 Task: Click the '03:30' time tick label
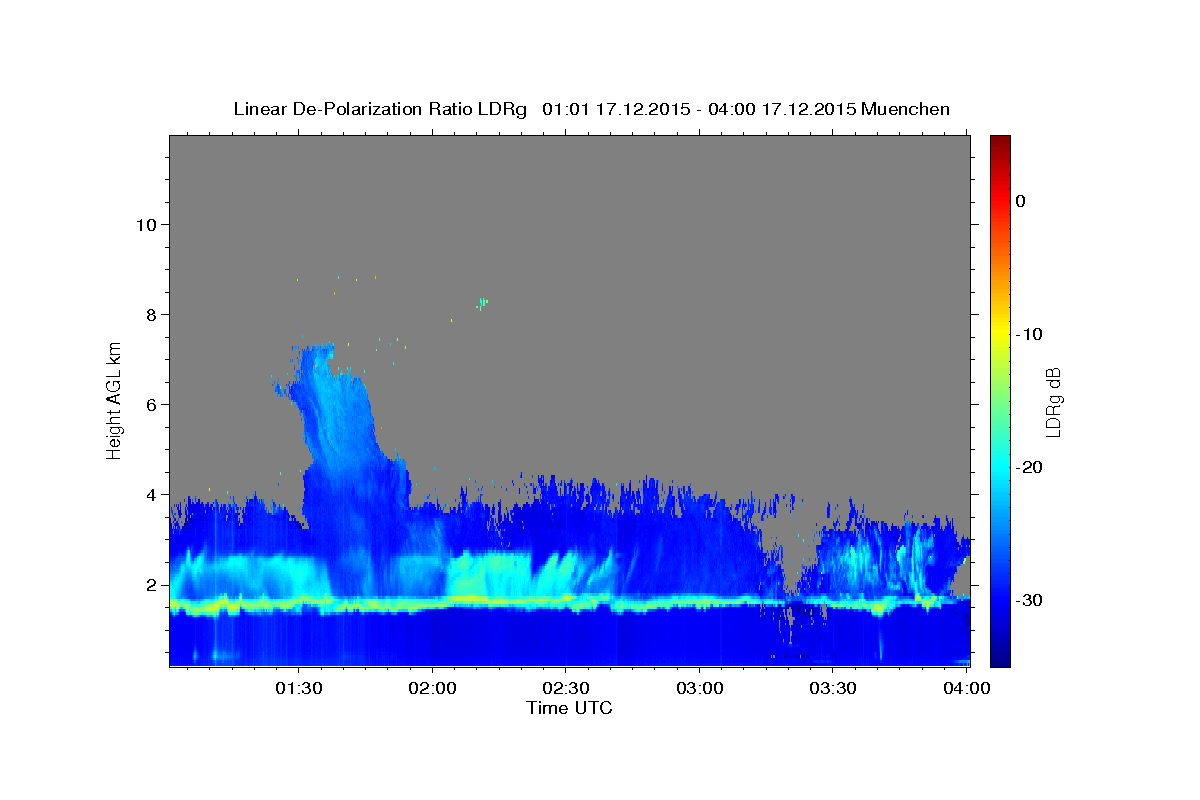coord(832,689)
